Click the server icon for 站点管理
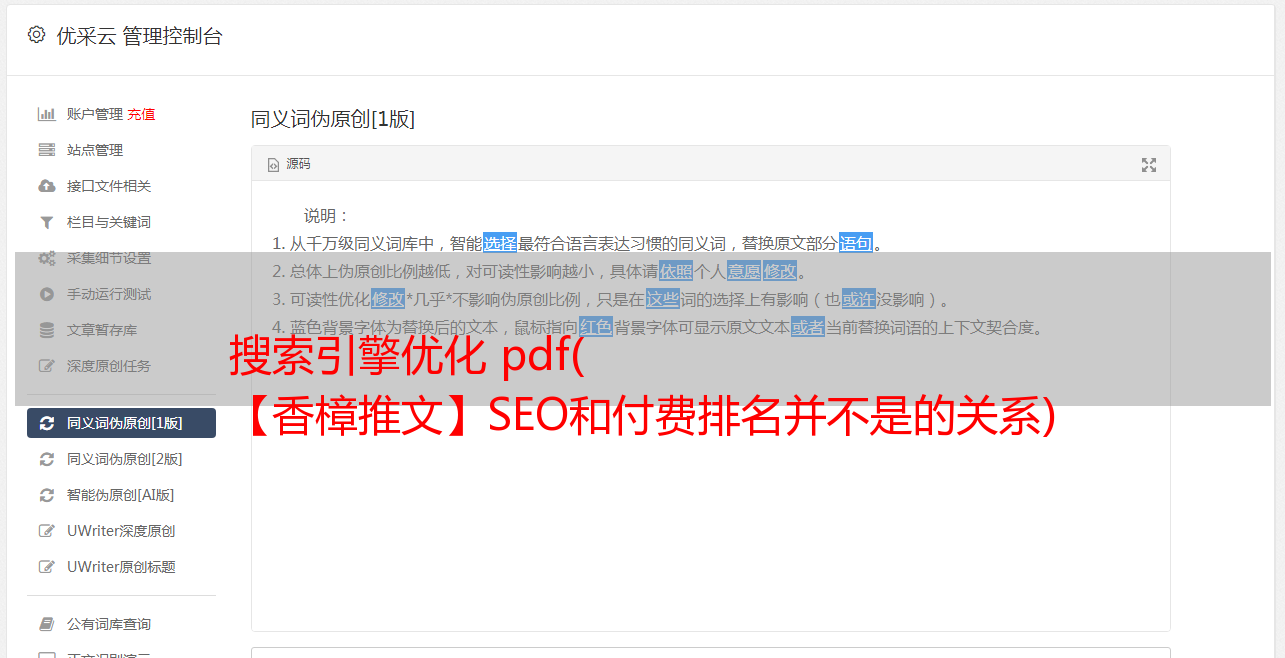 [x=46, y=150]
